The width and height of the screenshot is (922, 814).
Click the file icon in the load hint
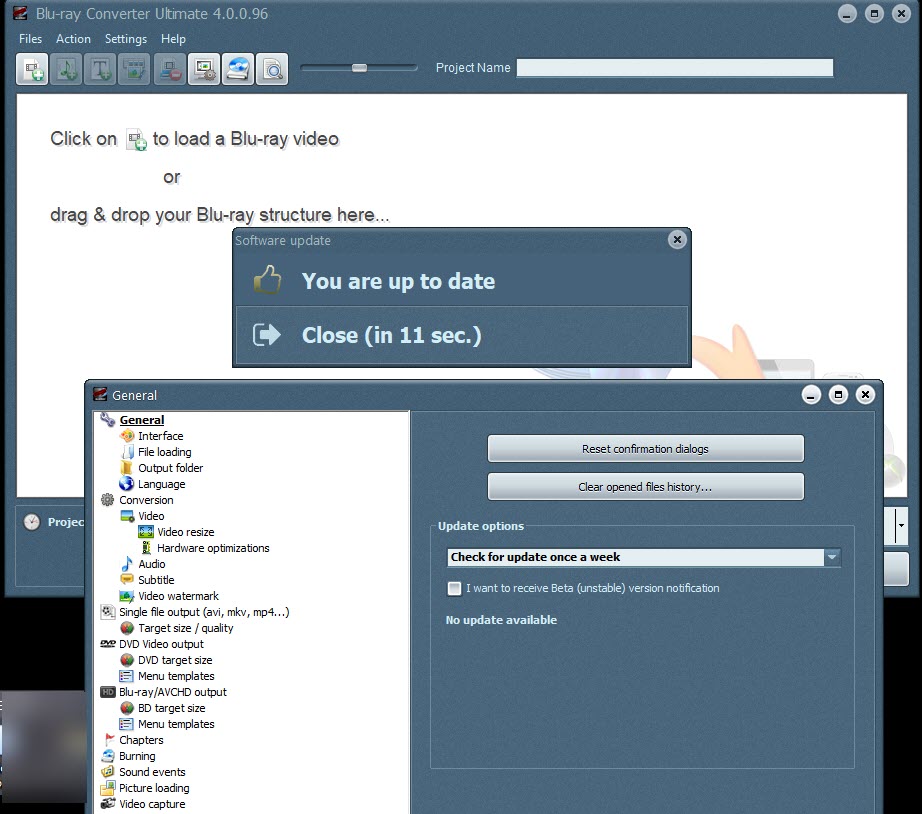(136, 140)
